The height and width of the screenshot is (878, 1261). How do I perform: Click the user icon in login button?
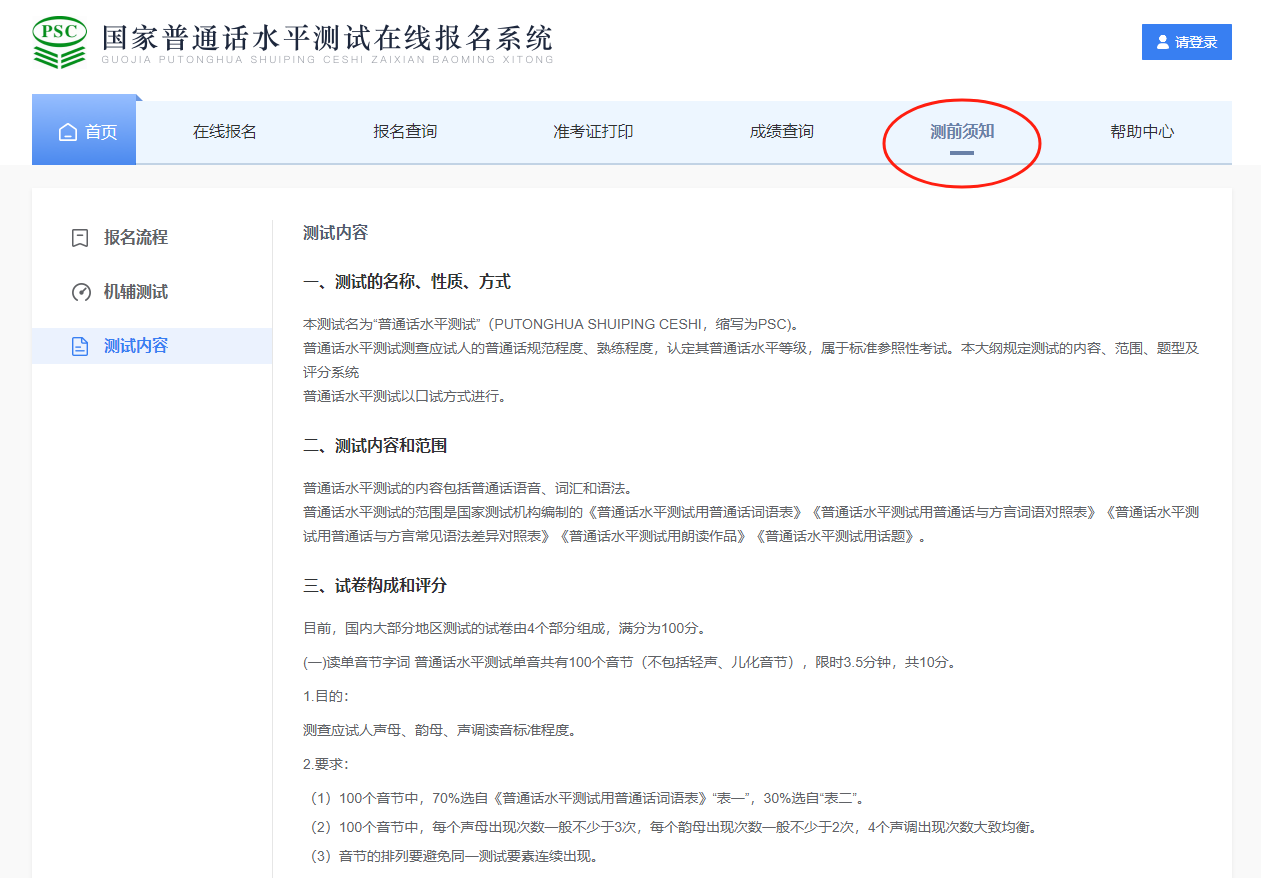(1162, 42)
